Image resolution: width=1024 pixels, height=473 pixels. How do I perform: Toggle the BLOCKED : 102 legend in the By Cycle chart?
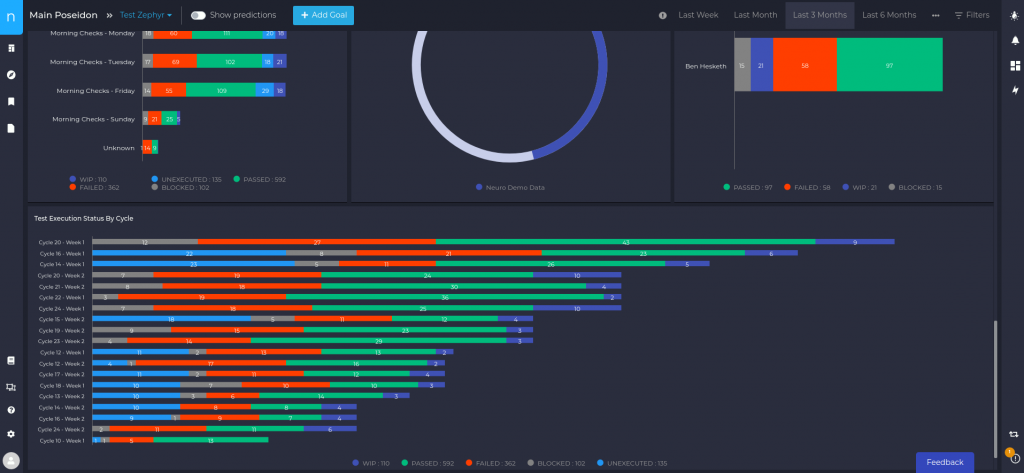coord(554,463)
